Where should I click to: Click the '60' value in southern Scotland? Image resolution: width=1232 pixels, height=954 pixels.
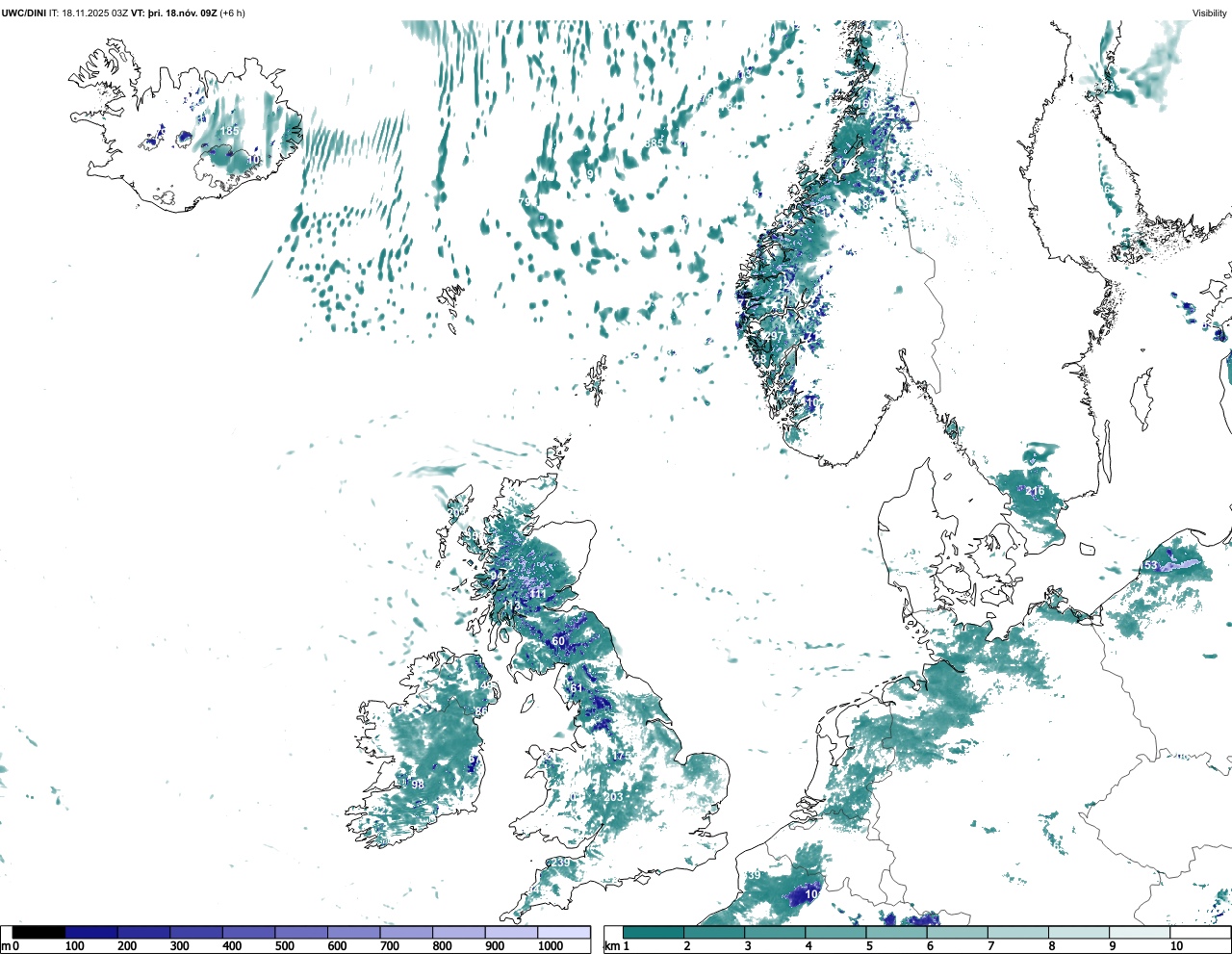(558, 641)
